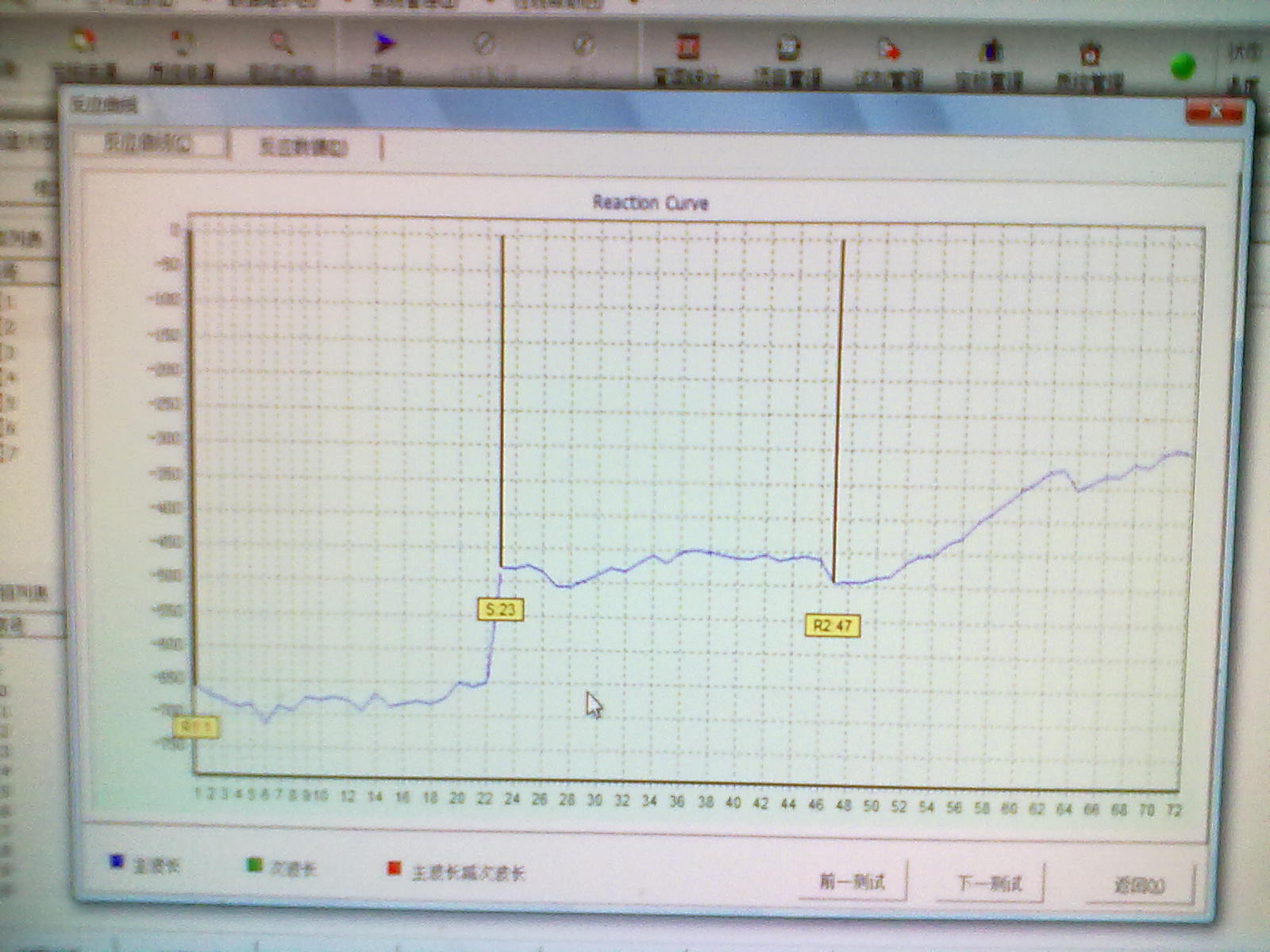The image size is (1270, 952).
Task: Open the red calendar statistics toolbar icon
Action: 687,46
